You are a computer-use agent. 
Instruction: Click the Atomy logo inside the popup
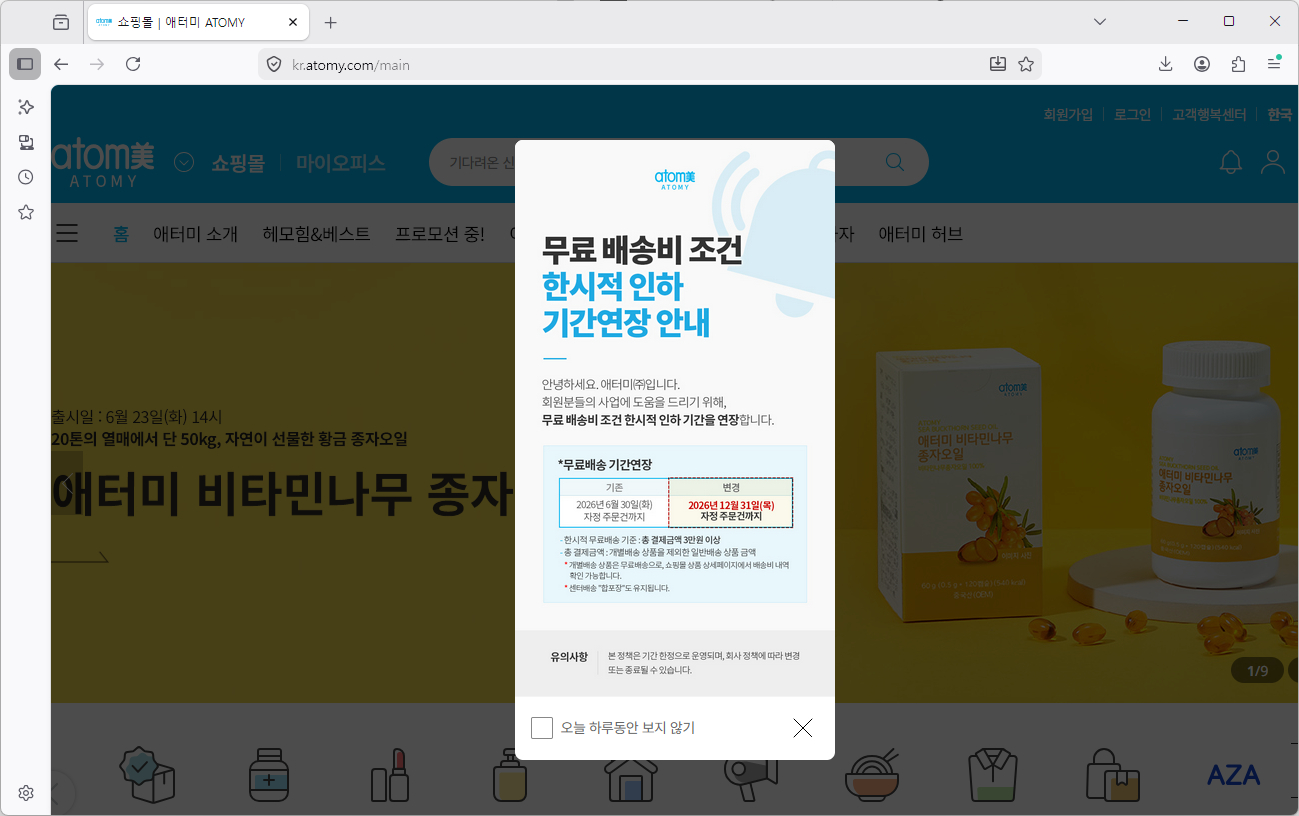coord(675,180)
